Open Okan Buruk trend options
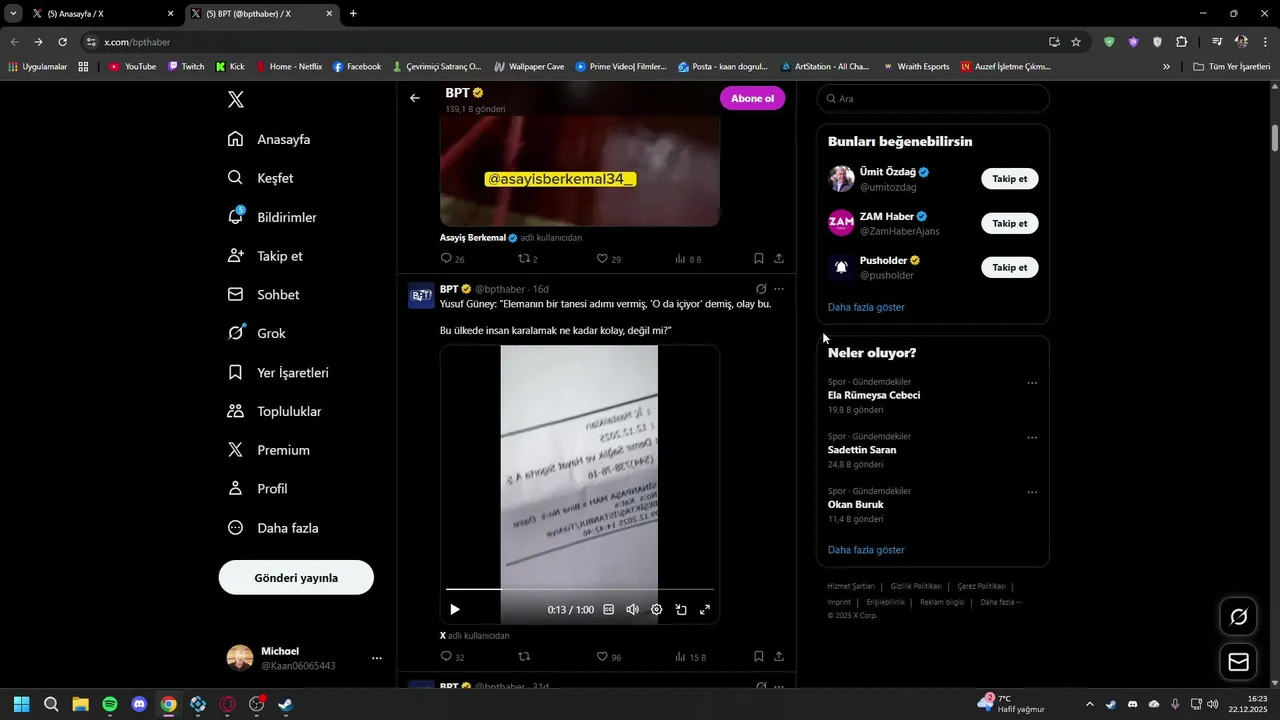The width and height of the screenshot is (1280, 720). (x=1032, y=493)
